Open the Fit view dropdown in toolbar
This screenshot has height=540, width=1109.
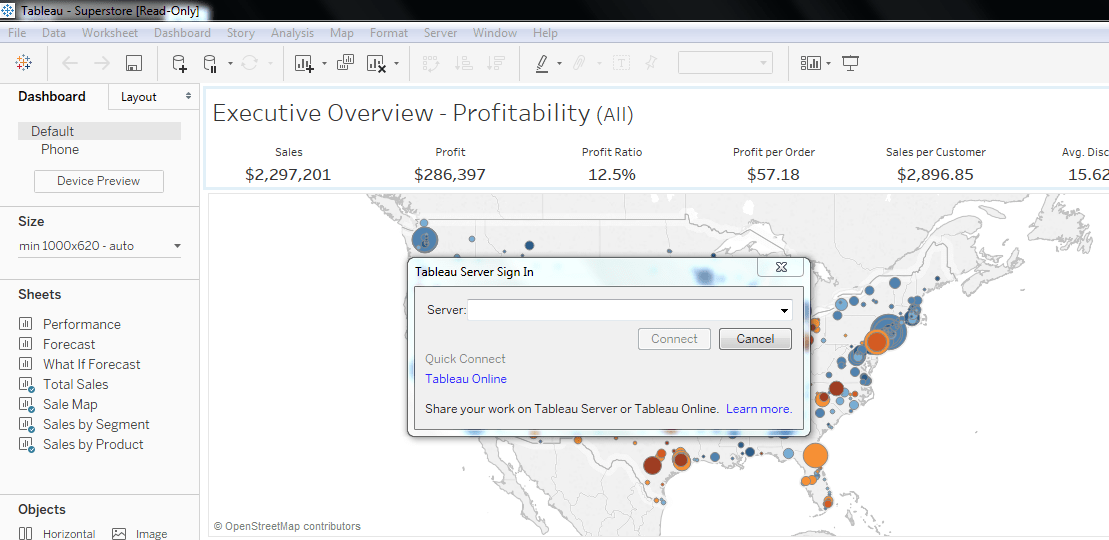(725, 63)
